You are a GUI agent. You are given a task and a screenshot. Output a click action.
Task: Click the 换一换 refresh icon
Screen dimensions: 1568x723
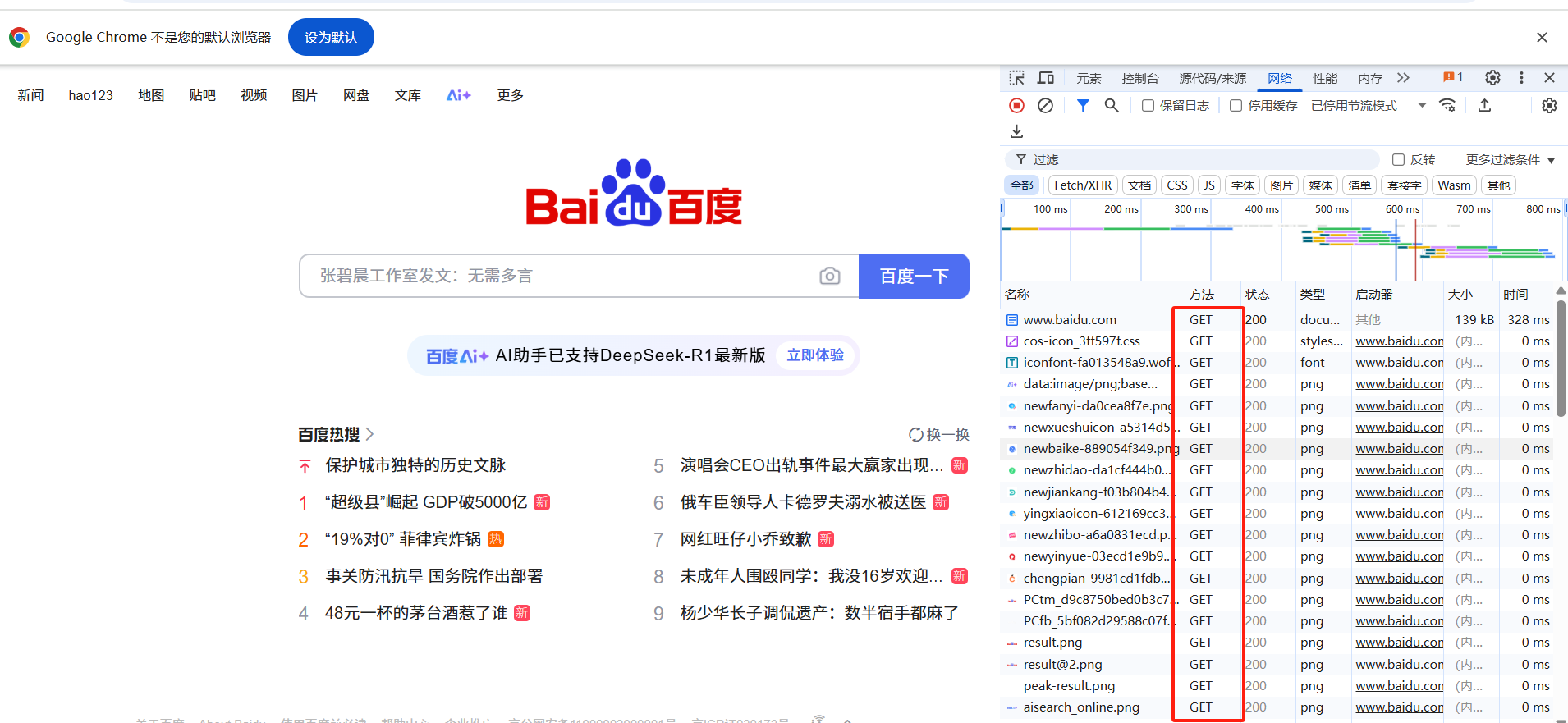[916, 434]
